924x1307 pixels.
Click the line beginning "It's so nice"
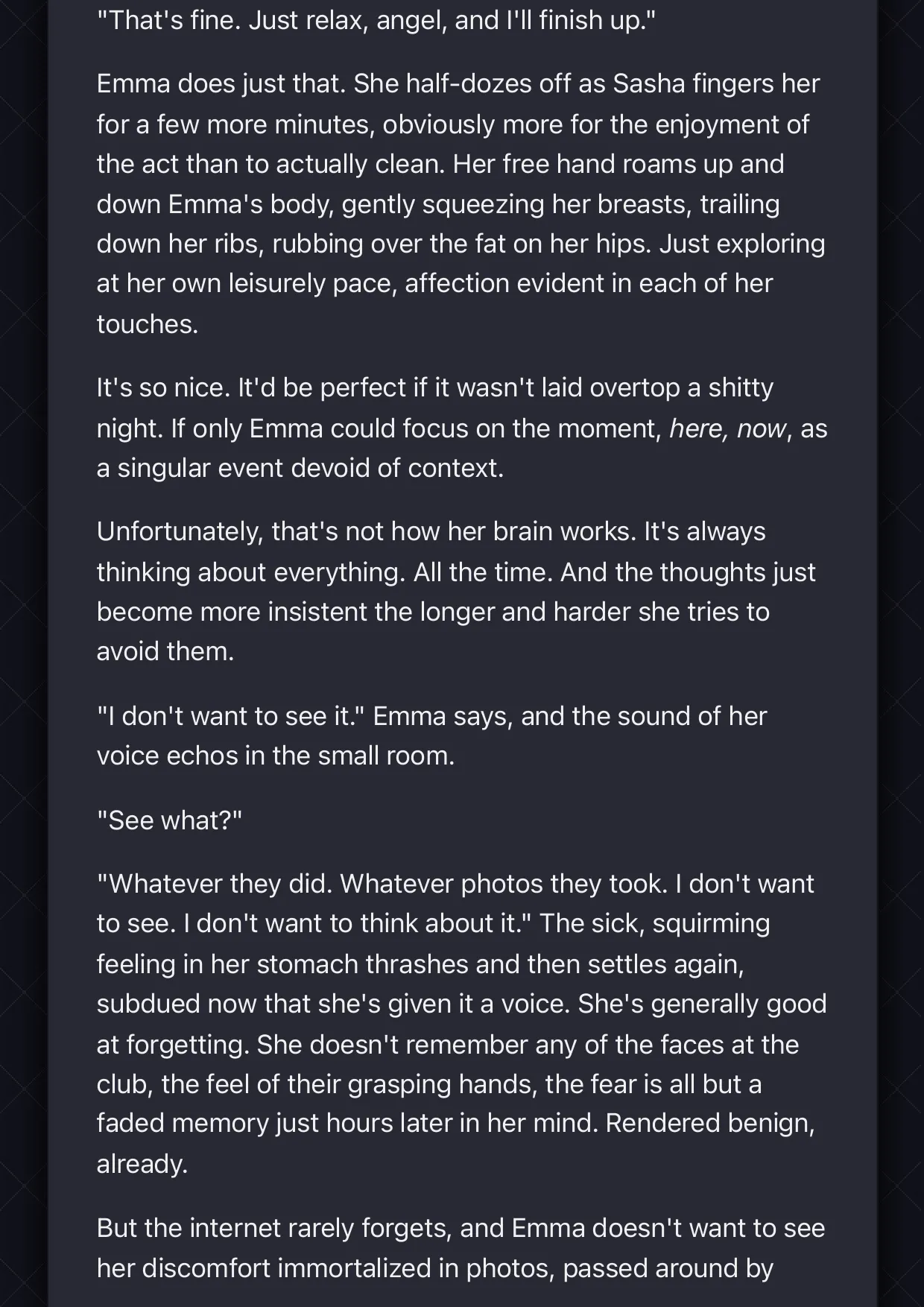tap(435, 387)
